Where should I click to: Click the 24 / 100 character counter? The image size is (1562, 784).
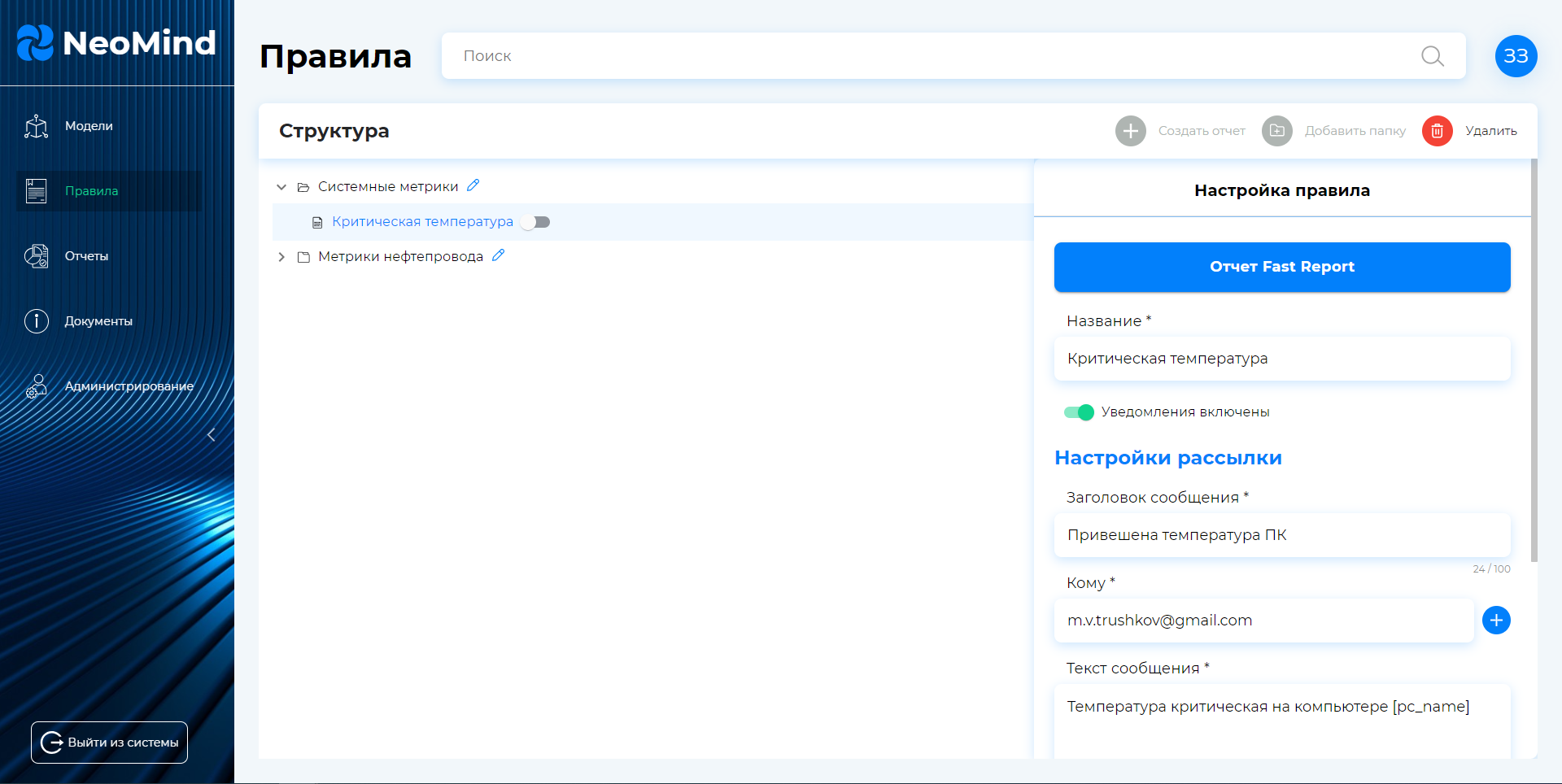pyautogui.click(x=1491, y=569)
